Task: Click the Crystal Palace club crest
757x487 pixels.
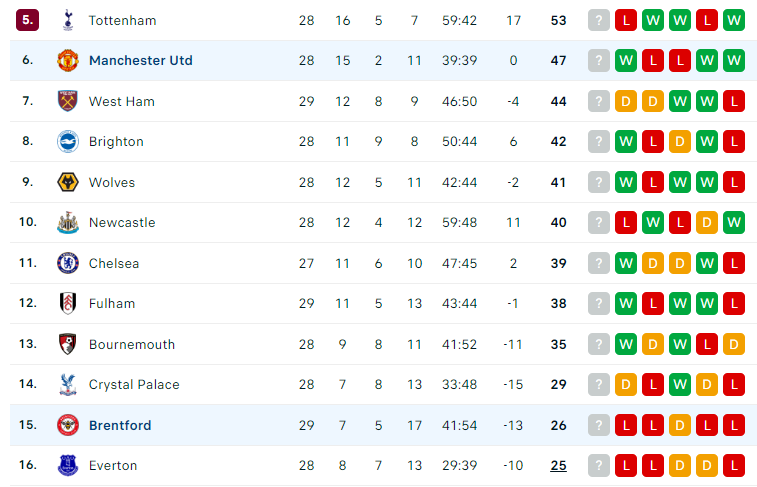Action: point(68,385)
